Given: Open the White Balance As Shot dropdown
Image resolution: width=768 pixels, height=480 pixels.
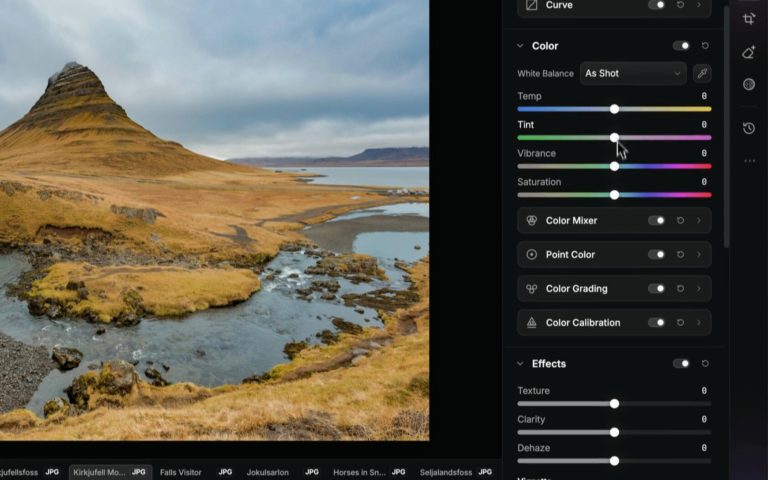Looking at the screenshot, I should click(633, 73).
